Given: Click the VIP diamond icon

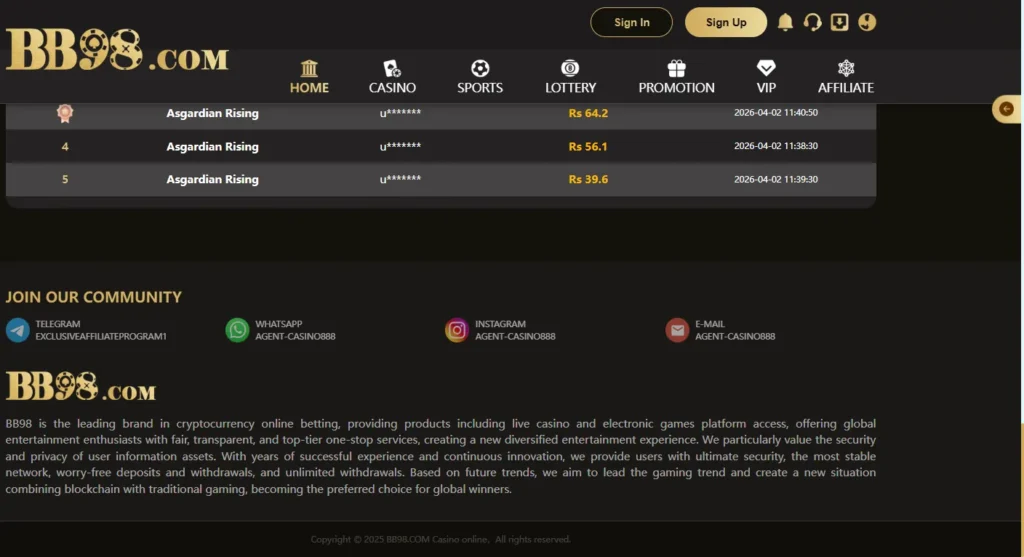Looking at the screenshot, I should 766,68.
